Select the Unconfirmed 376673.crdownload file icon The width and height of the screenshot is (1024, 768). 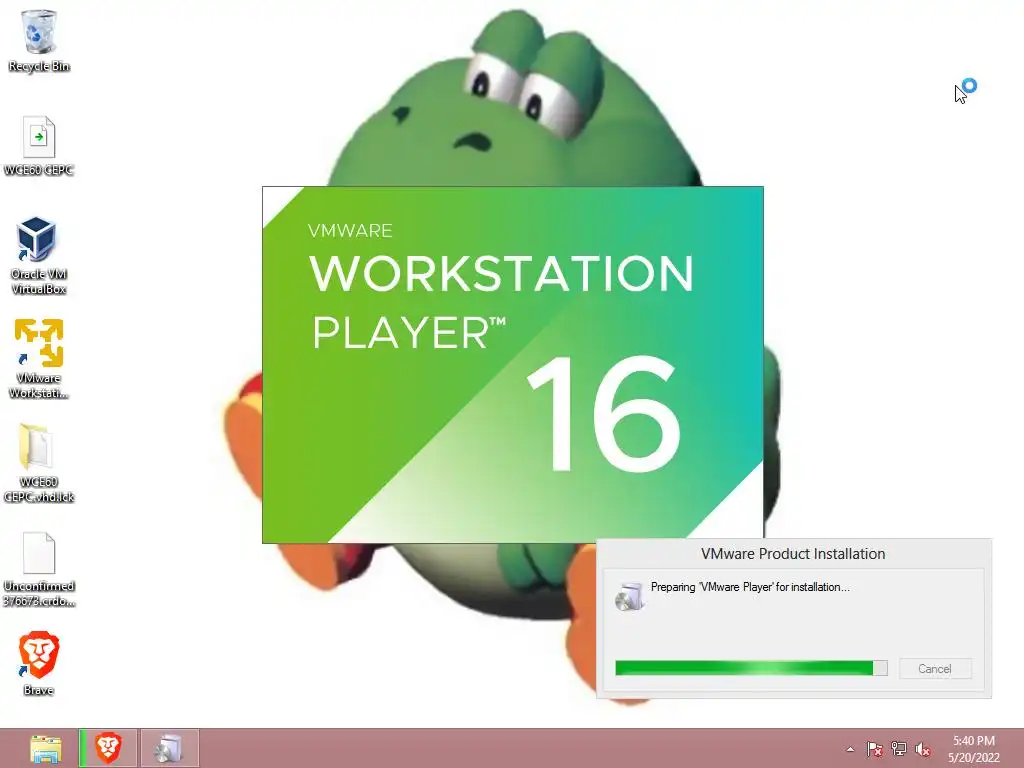click(39, 569)
